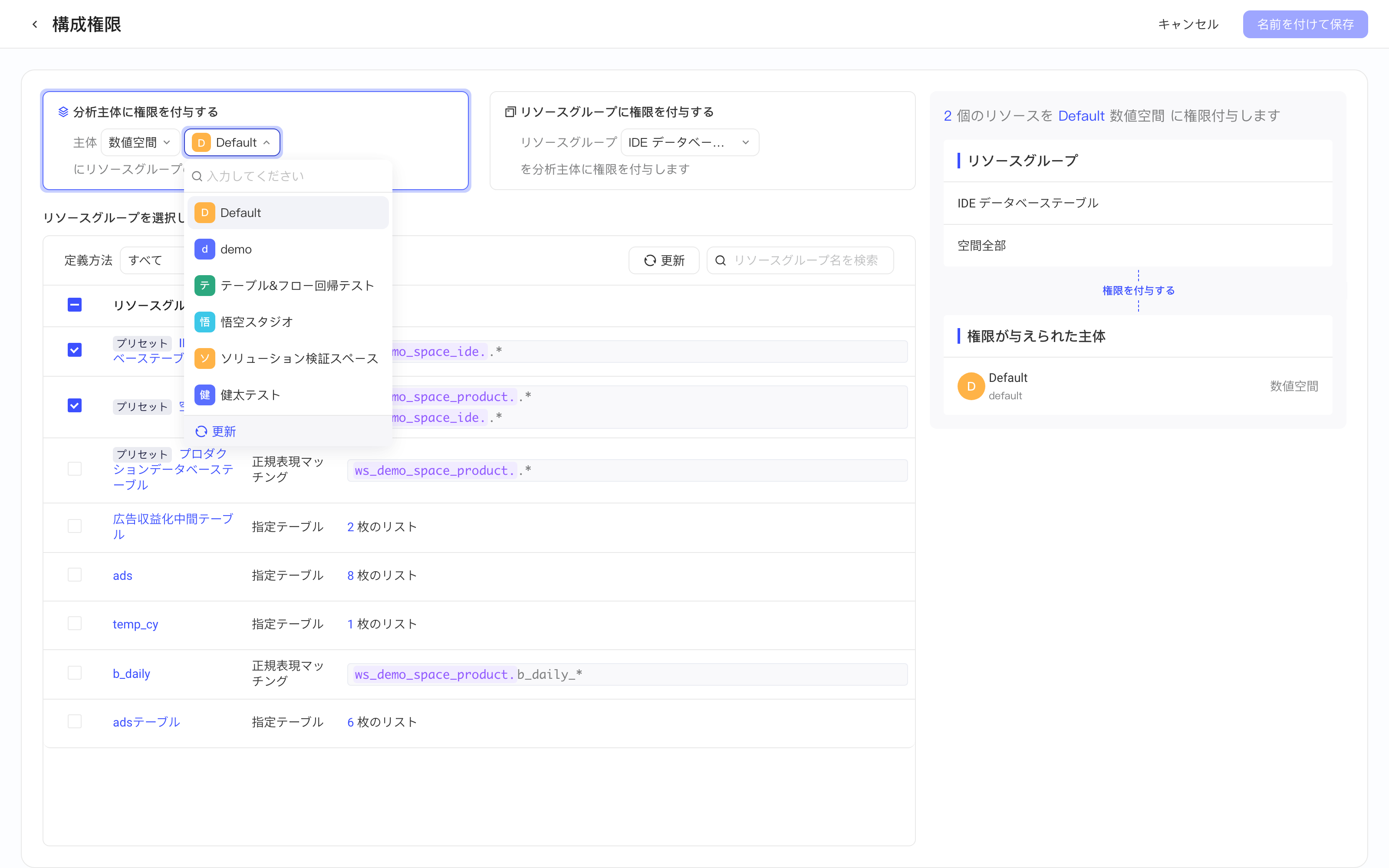Click the ws_demo_space_product.b_daily_* pattern field
Image resolution: width=1389 pixels, height=868 pixels.
[627, 674]
